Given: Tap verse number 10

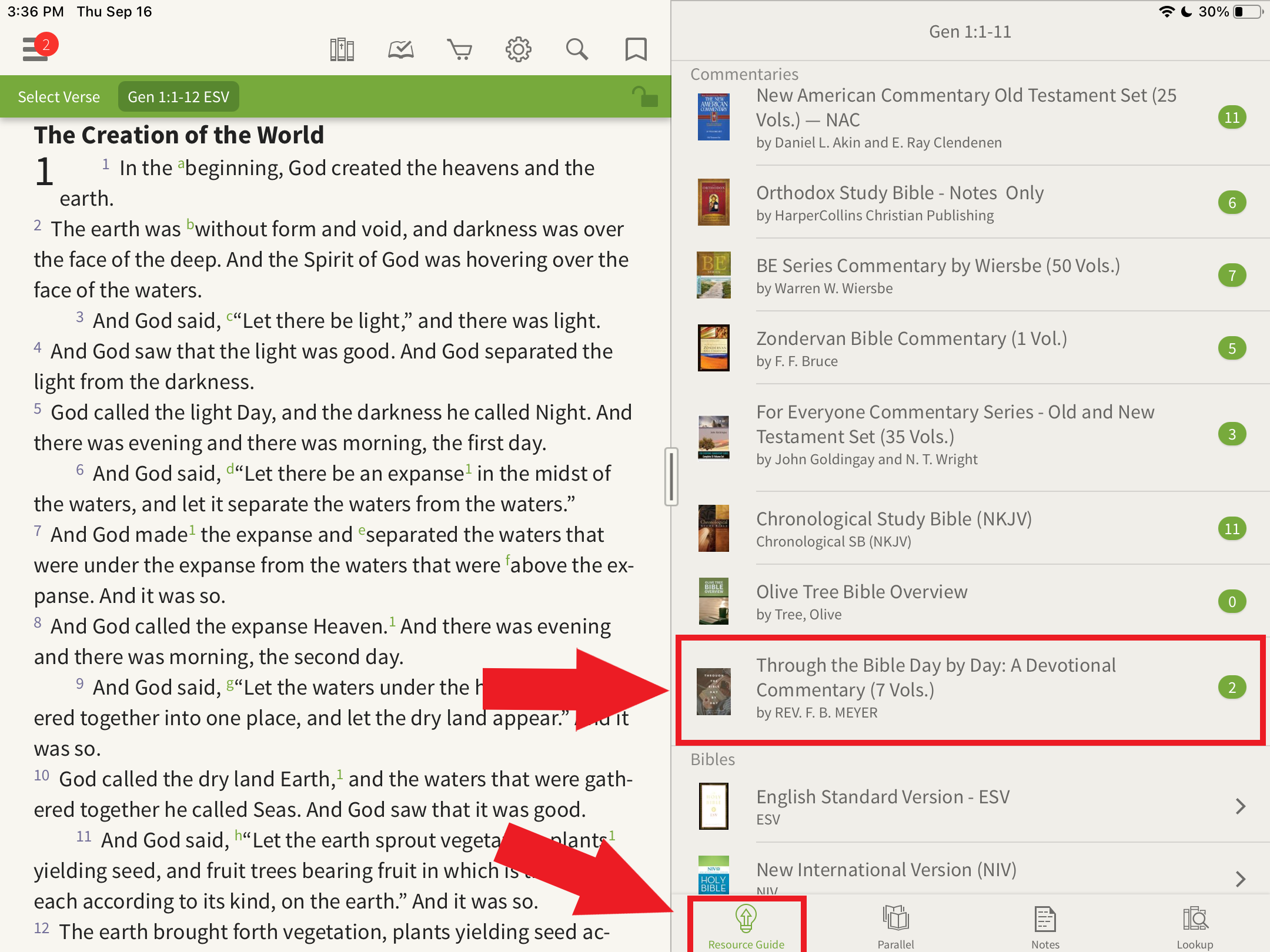Looking at the screenshot, I should coord(42,776).
